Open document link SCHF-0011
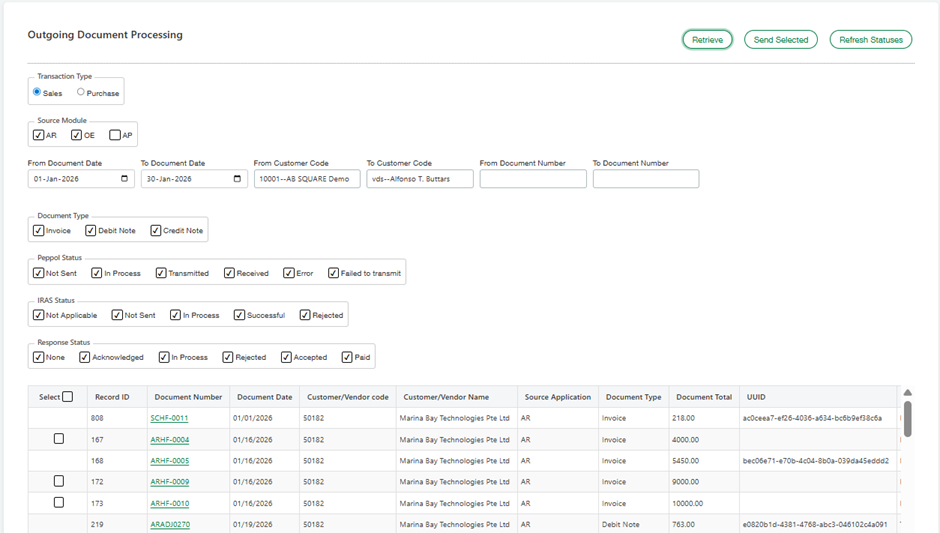 (169, 418)
